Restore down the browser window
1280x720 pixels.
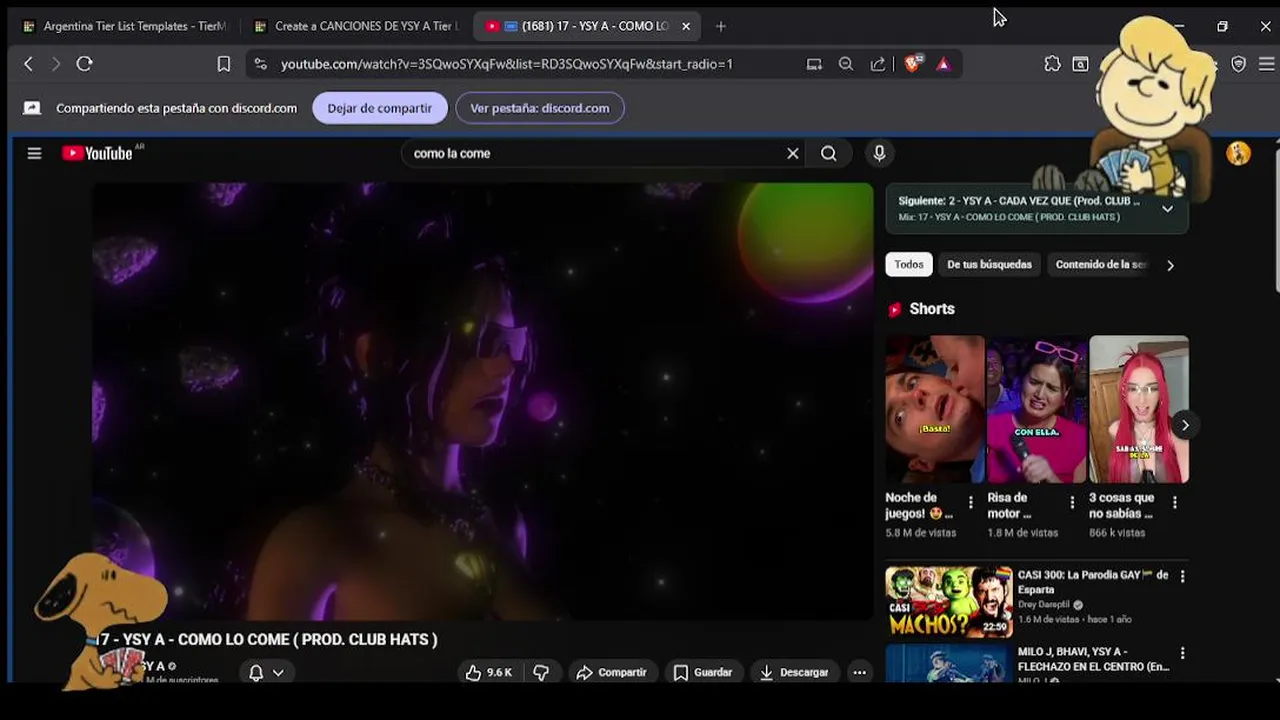click(x=1222, y=26)
